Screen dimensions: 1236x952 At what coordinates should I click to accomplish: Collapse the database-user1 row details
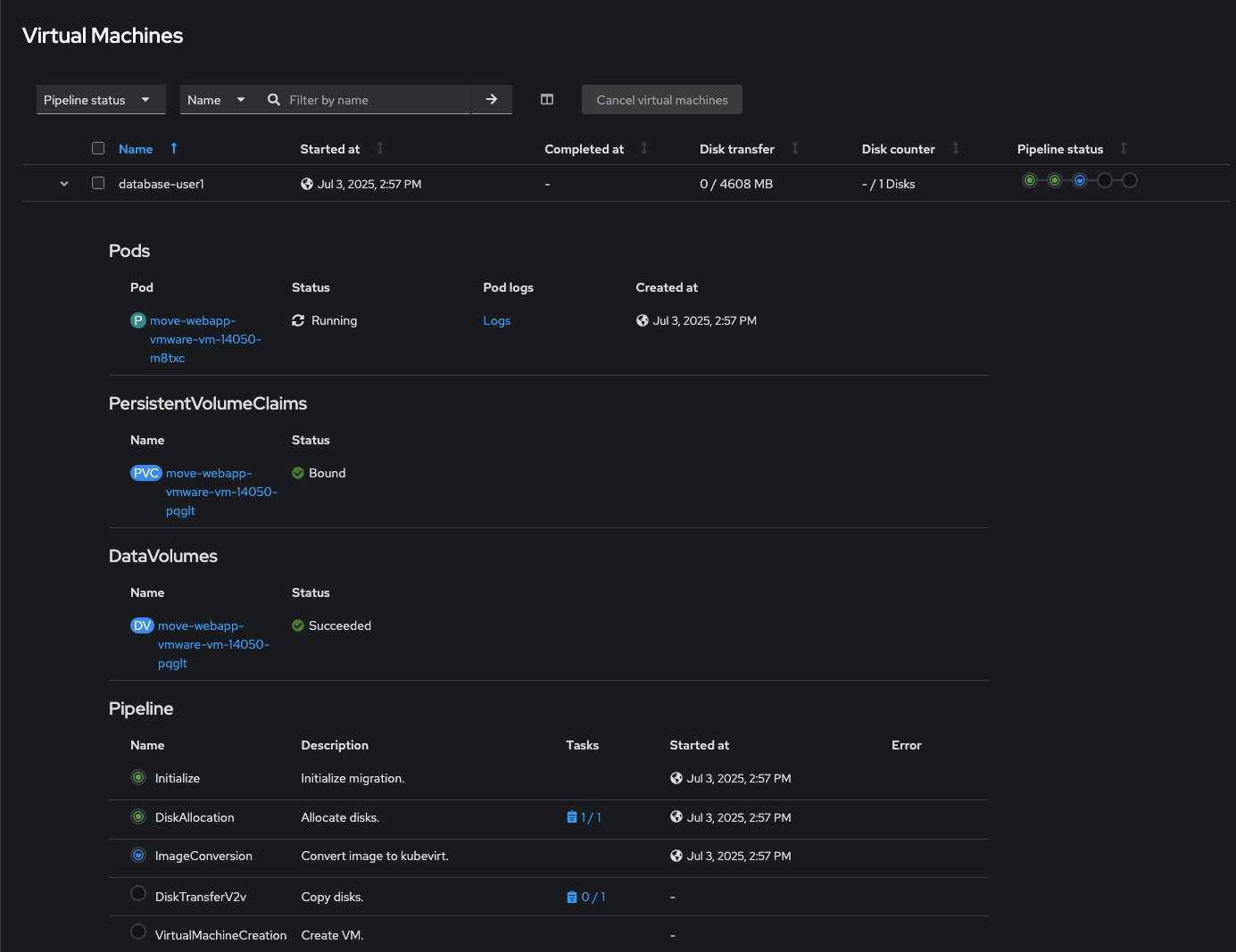pos(64,184)
